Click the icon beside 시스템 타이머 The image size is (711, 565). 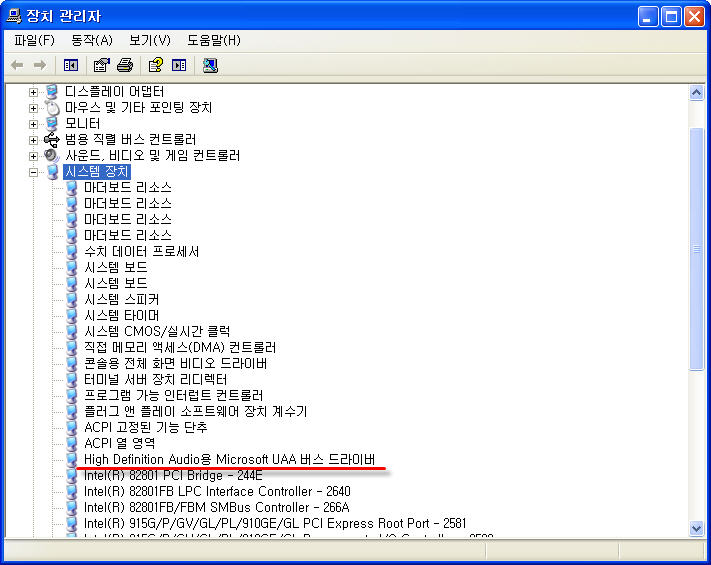point(72,316)
